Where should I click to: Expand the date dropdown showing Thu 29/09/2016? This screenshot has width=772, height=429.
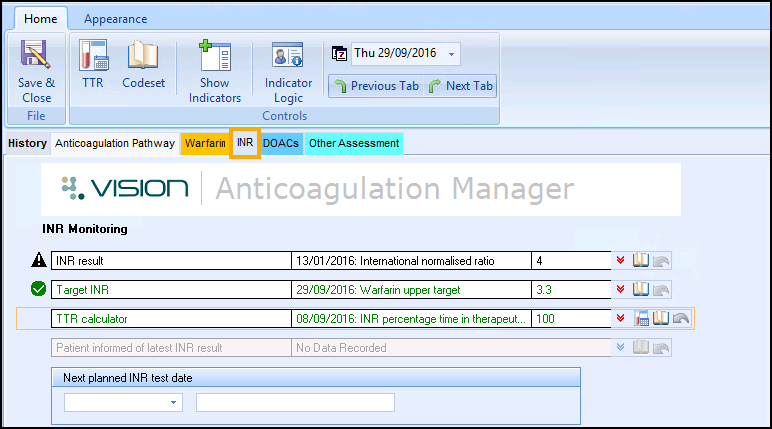(452, 53)
